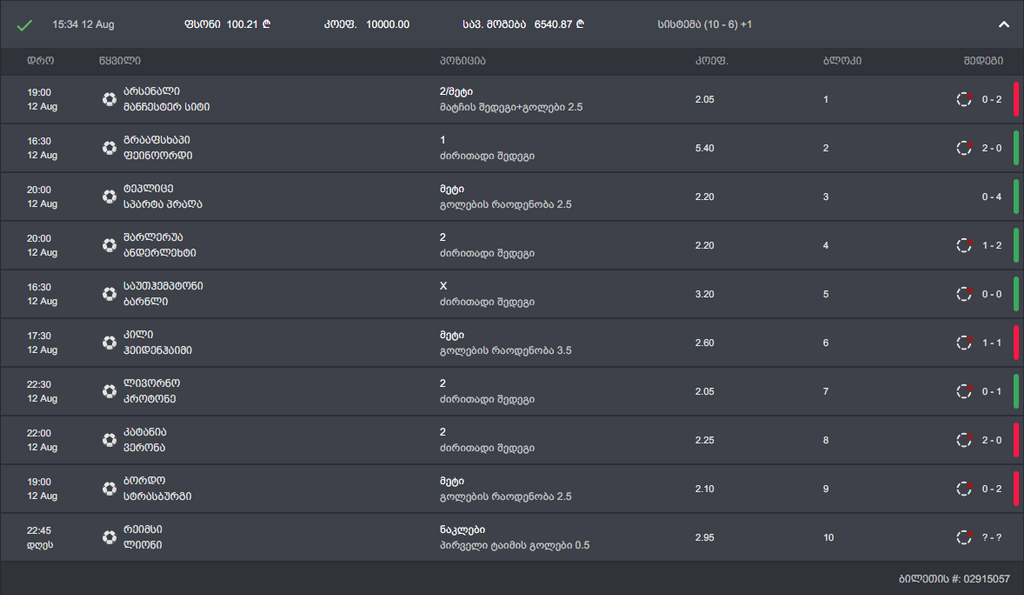The height and width of the screenshot is (595, 1024).
Task: Click the football icon beside საუთჰემპტონი match
Action: 109,294
